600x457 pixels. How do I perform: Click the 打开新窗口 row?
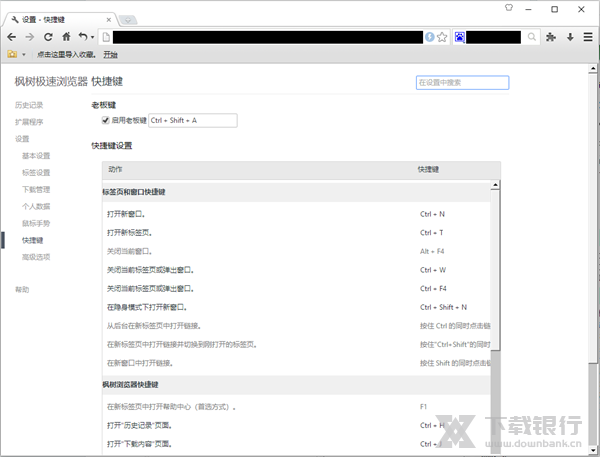296,214
